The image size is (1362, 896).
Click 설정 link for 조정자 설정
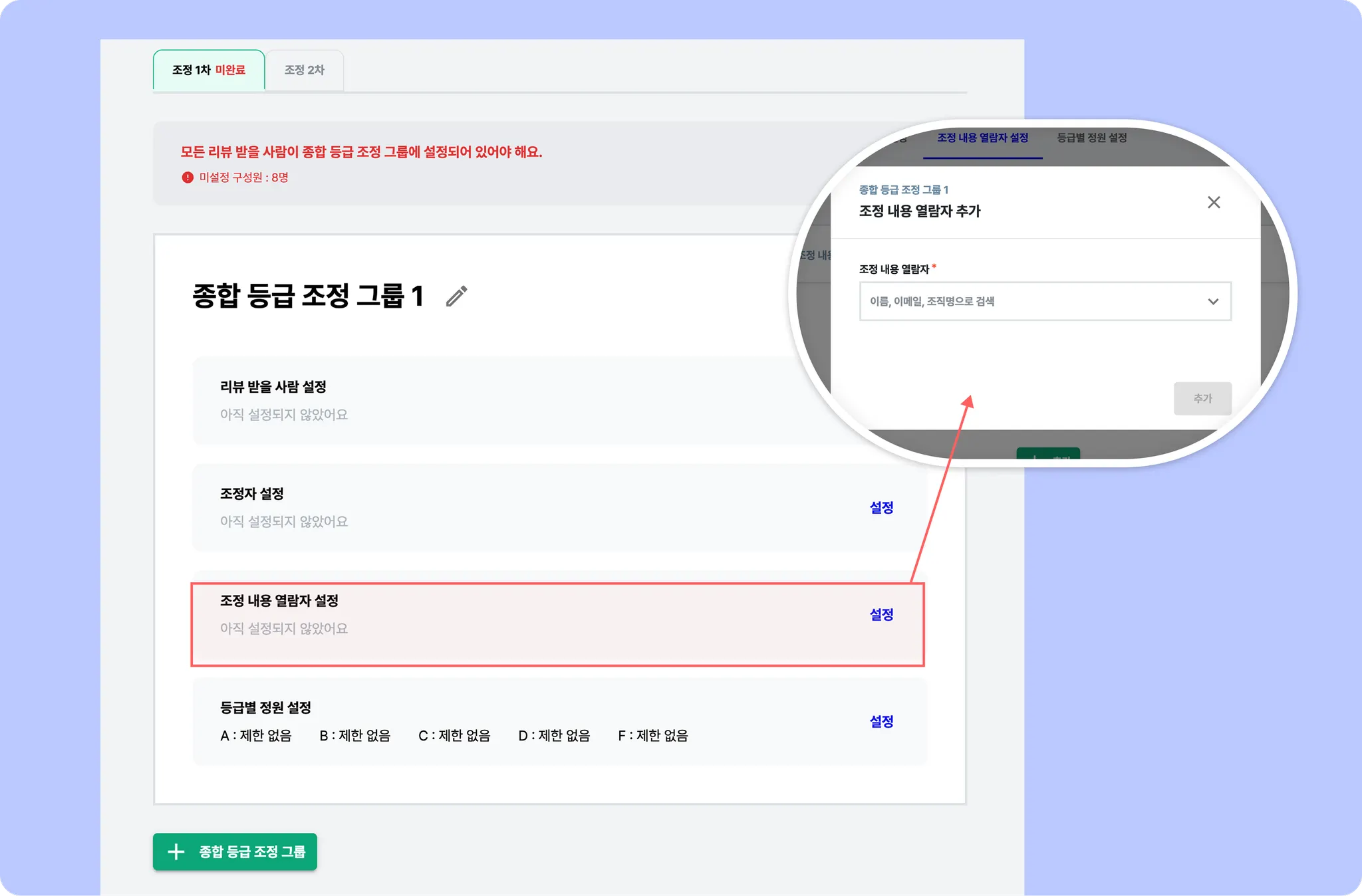coord(881,508)
